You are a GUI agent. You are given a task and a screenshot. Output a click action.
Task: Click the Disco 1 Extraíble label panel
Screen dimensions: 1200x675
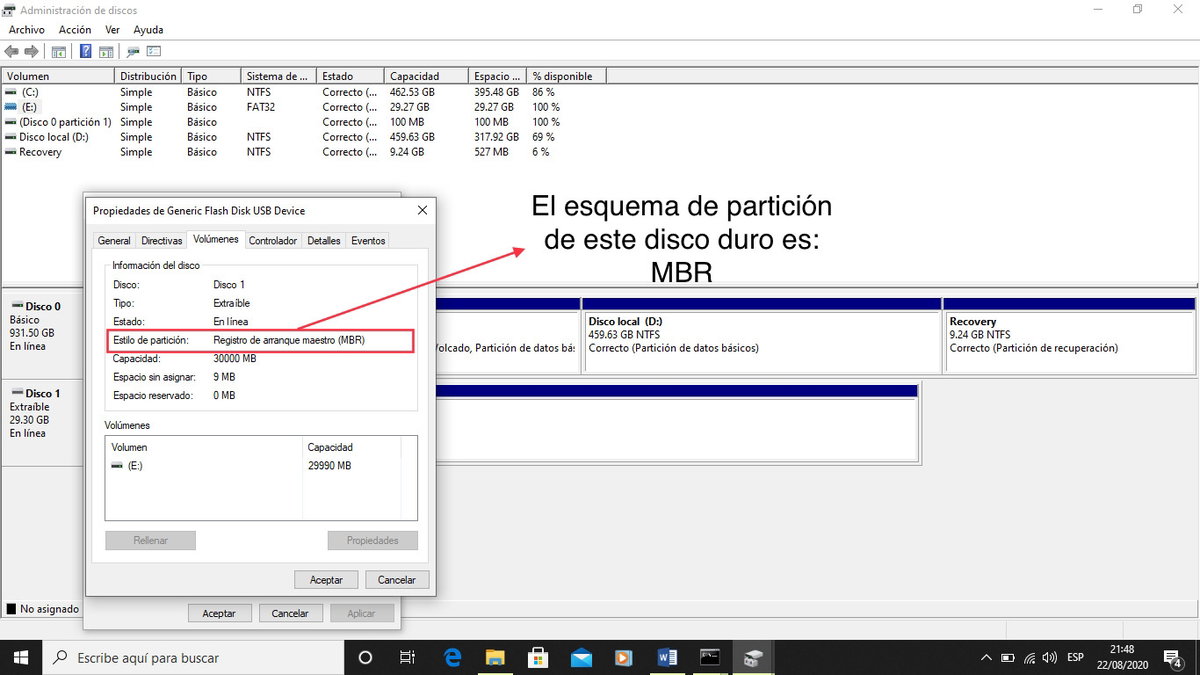(x=40, y=421)
